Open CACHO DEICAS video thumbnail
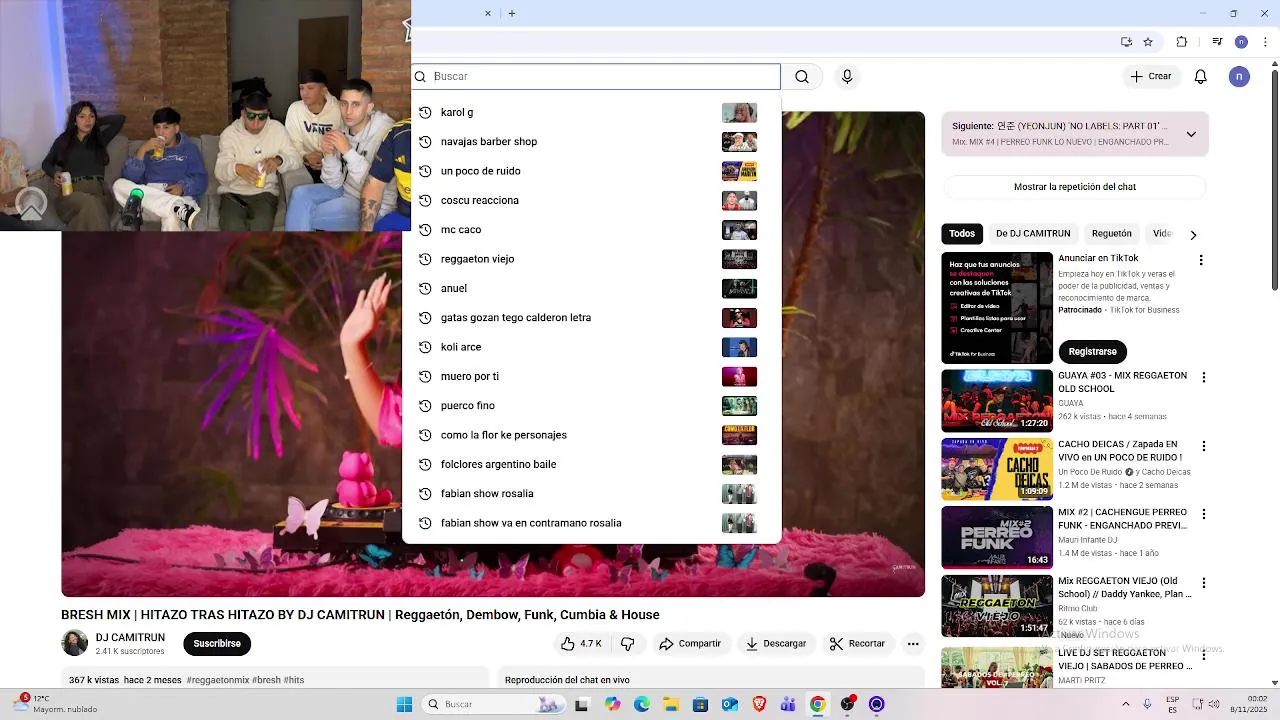This screenshot has width=1280, height=720. 997,469
